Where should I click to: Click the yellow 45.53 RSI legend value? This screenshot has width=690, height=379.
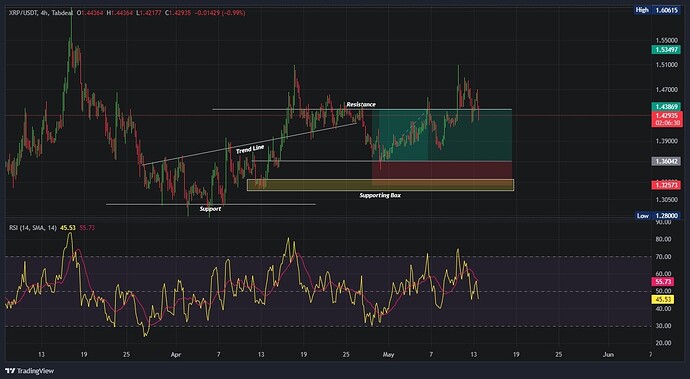68,228
